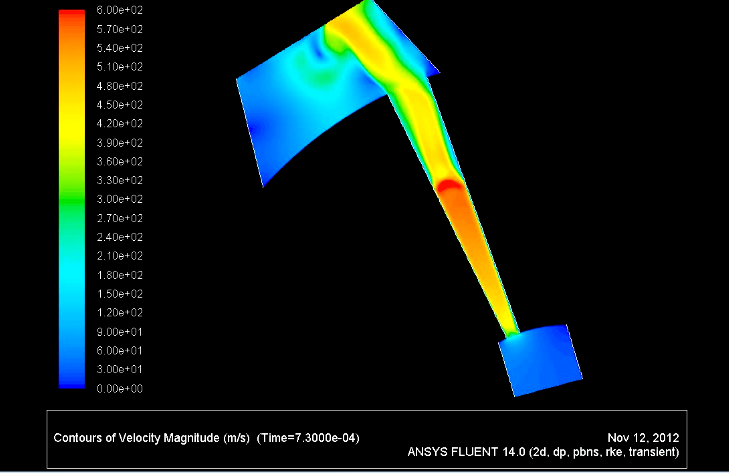The height and width of the screenshot is (473, 729).
Task: Click the Time=7.3000e-04 text
Action: (308, 438)
